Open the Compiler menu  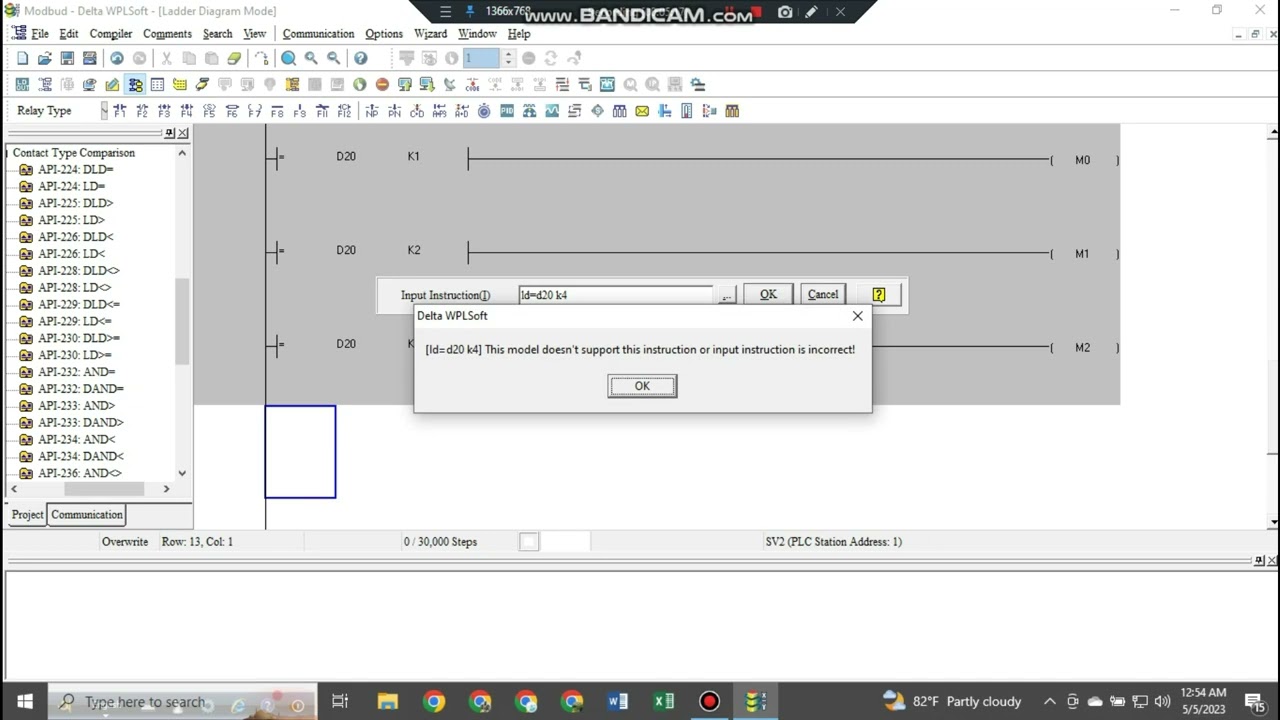(x=111, y=34)
